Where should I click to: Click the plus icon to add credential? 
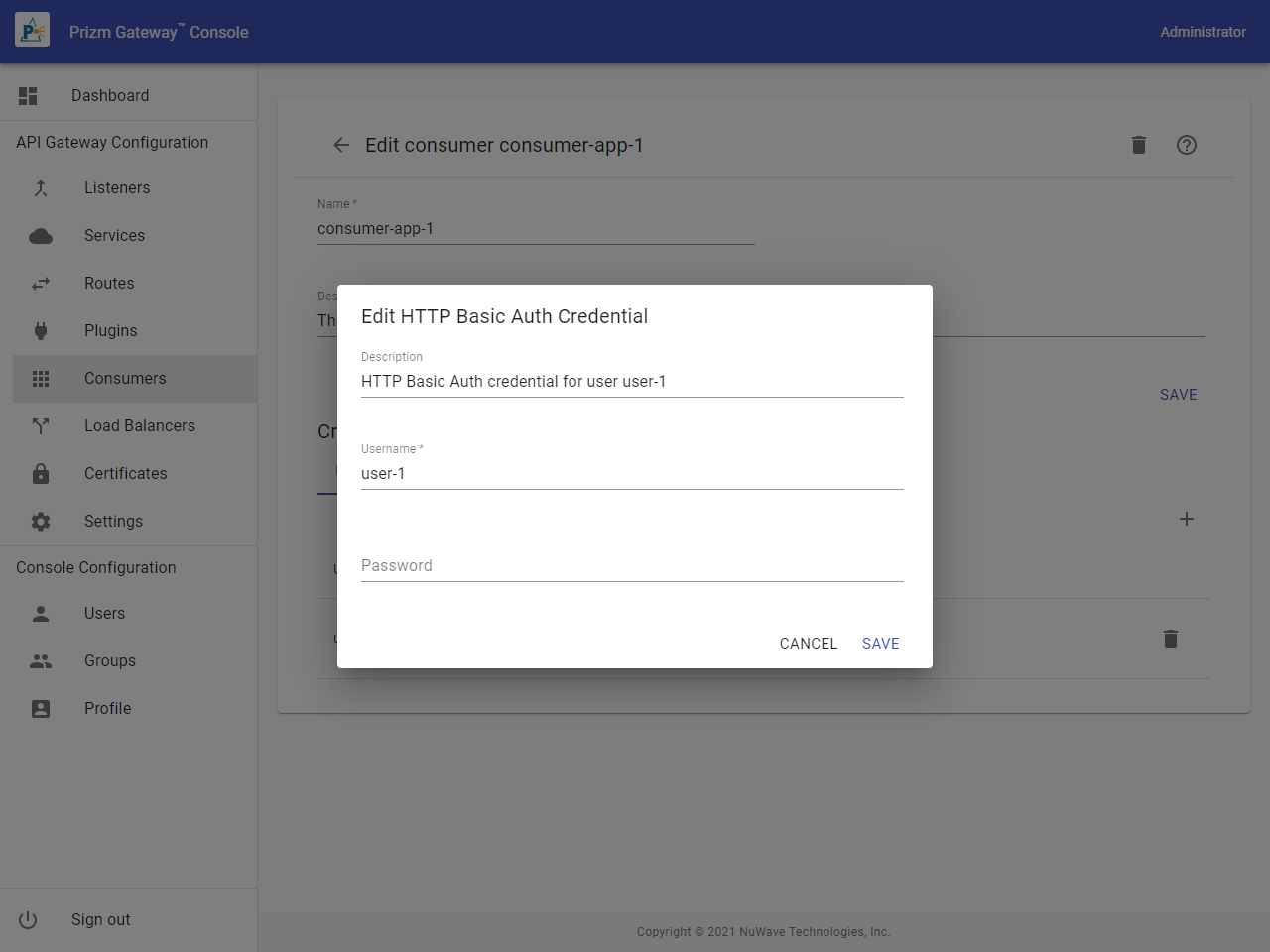(x=1187, y=519)
